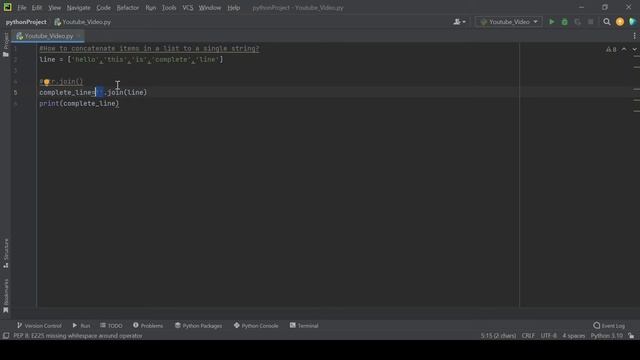Open the Python Console tool window

coord(256,326)
